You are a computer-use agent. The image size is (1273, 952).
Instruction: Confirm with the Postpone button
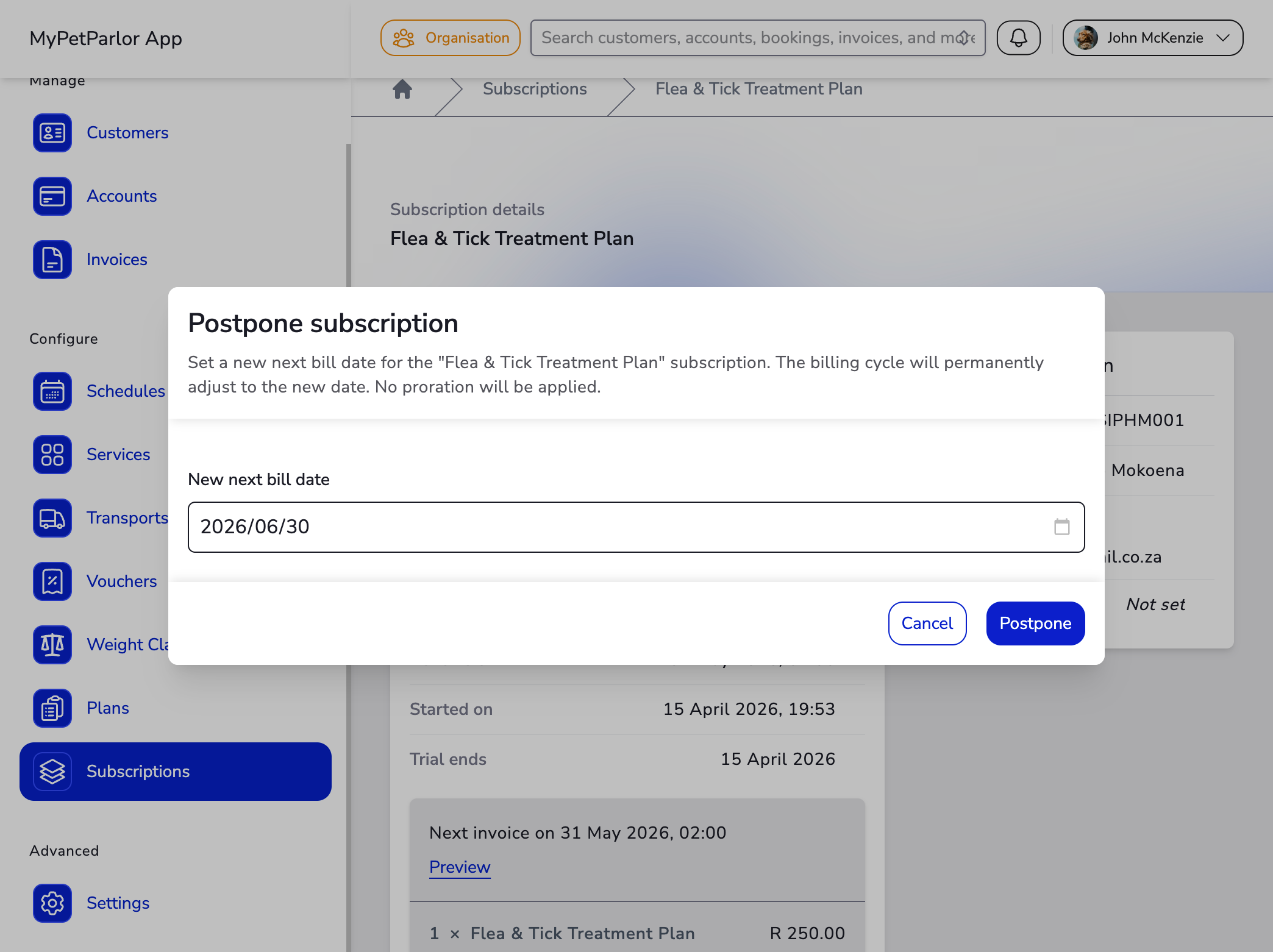tap(1035, 623)
